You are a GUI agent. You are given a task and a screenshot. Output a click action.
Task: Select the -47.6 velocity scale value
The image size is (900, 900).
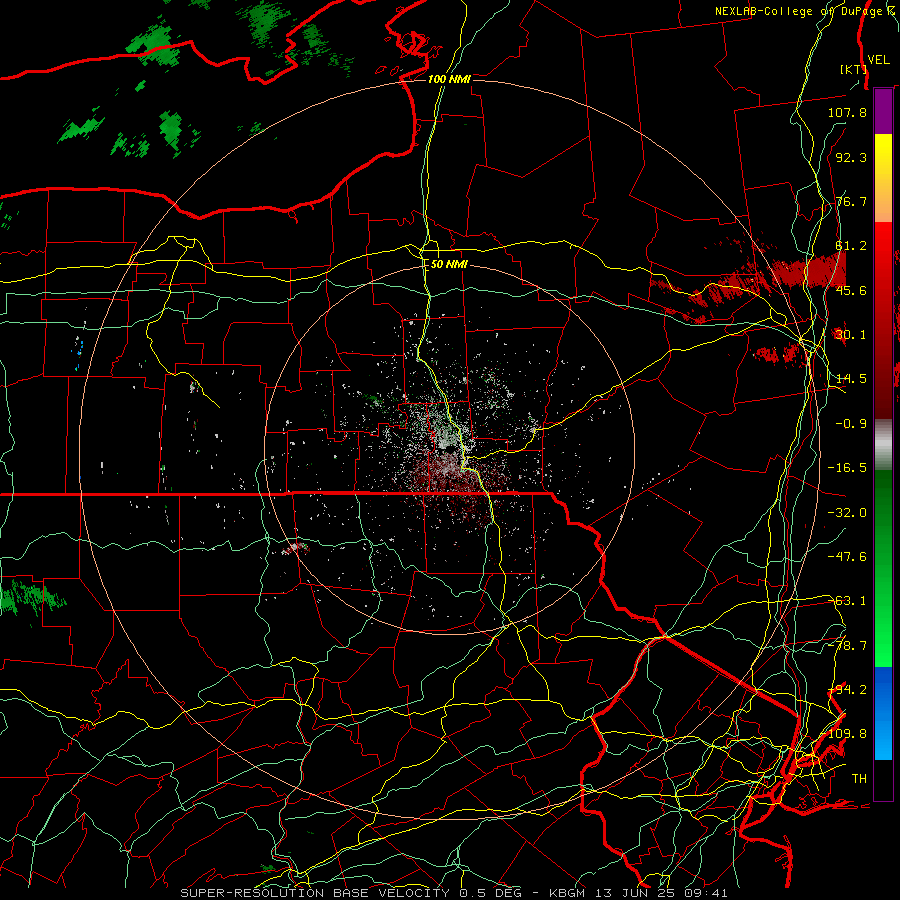[x=847, y=557]
